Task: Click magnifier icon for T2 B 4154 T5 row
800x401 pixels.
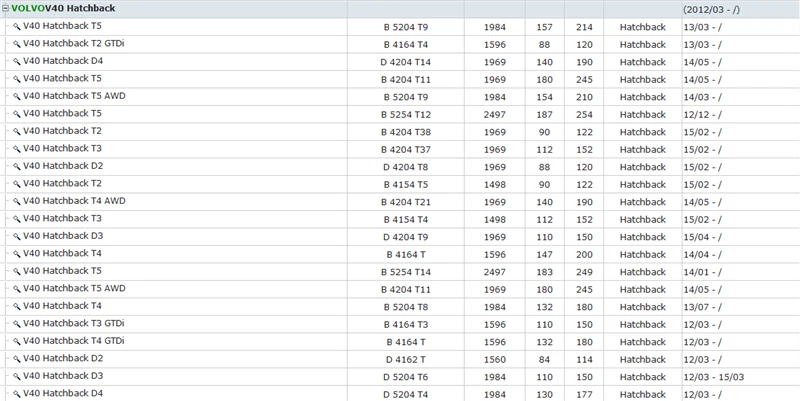Action: 17,184
